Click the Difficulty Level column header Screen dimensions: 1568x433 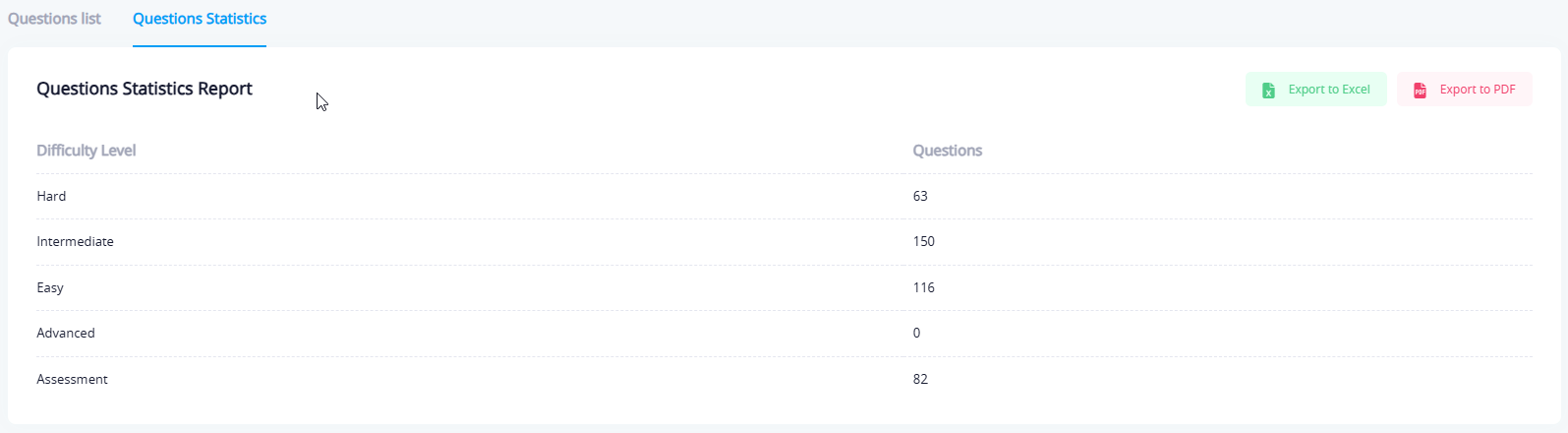tap(87, 151)
